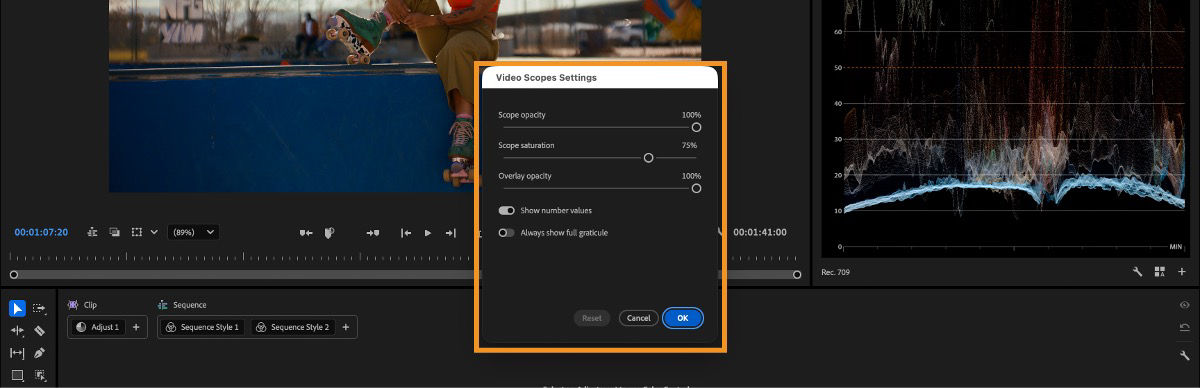Select the Sequence Style 2 chip
This screenshot has height=388, width=1200.
coord(292,327)
